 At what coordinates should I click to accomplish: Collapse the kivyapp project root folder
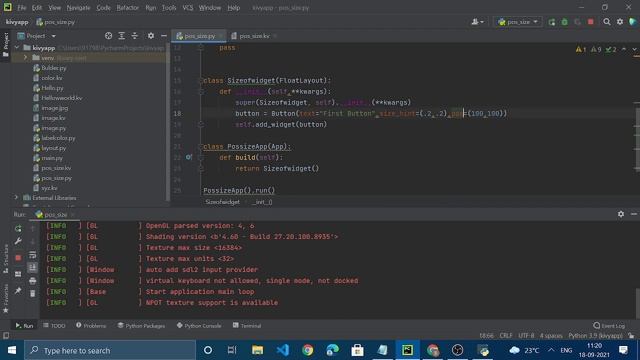[17, 48]
